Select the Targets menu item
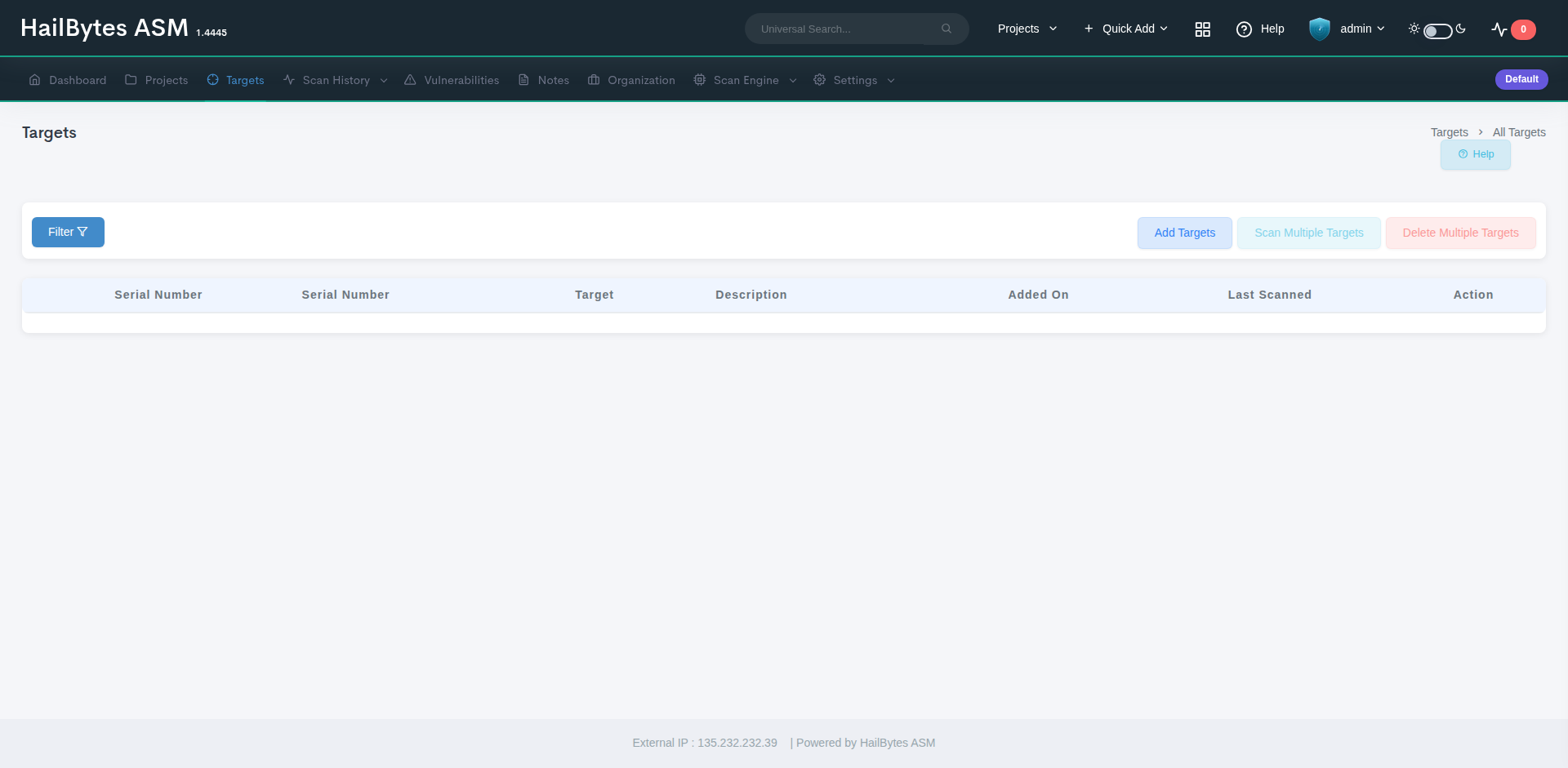 point(235,80)
